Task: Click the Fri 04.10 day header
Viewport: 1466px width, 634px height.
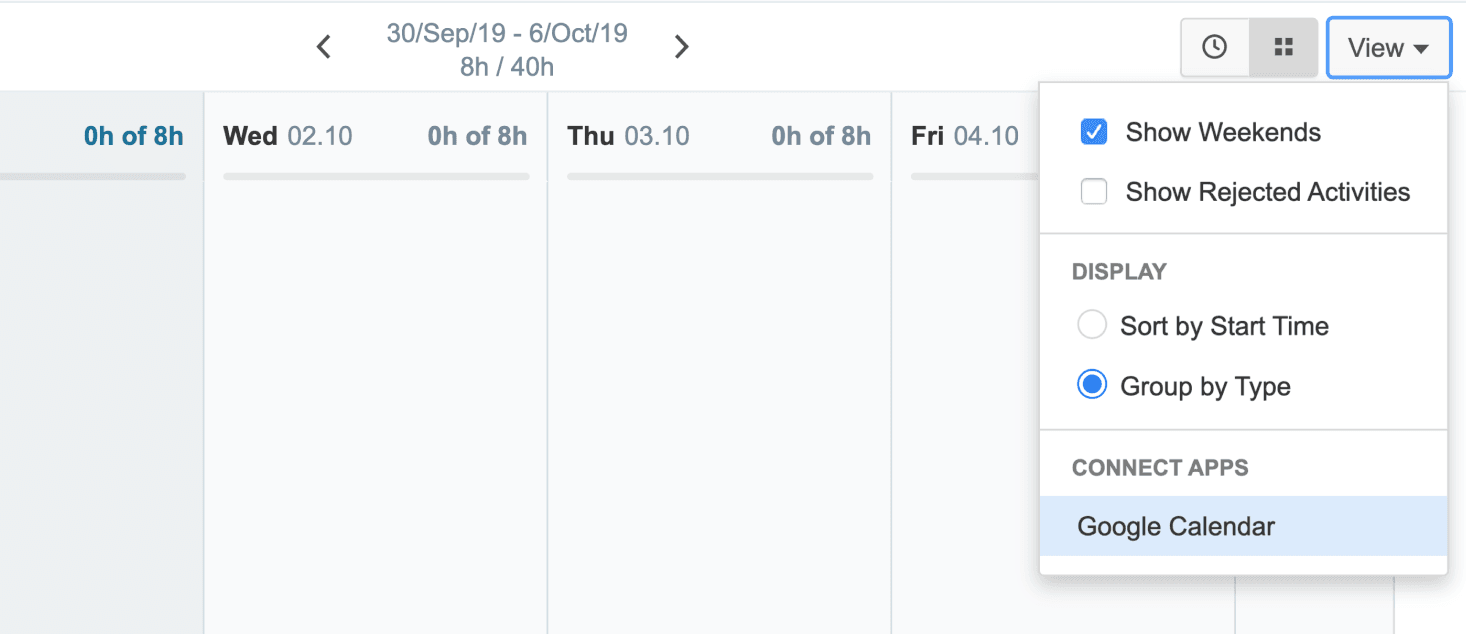Action: click(x=965, y=136)
